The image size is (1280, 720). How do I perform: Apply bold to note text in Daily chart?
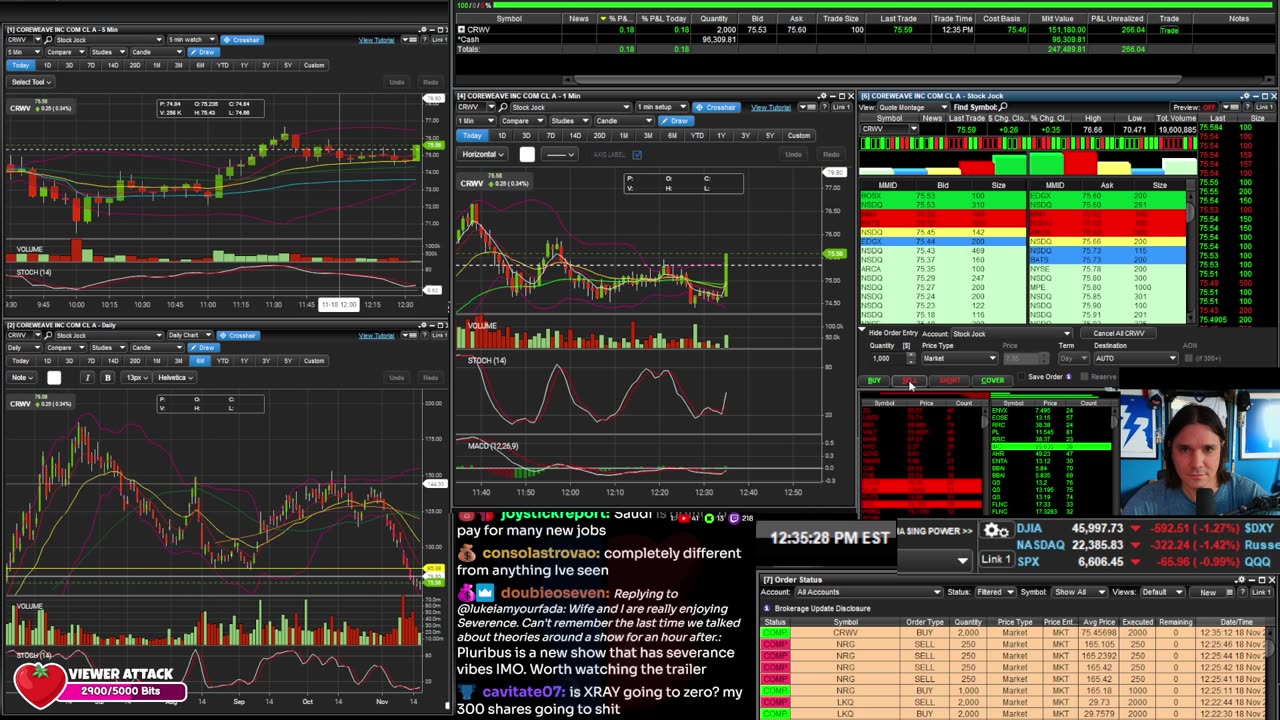[x=107, y=377]
